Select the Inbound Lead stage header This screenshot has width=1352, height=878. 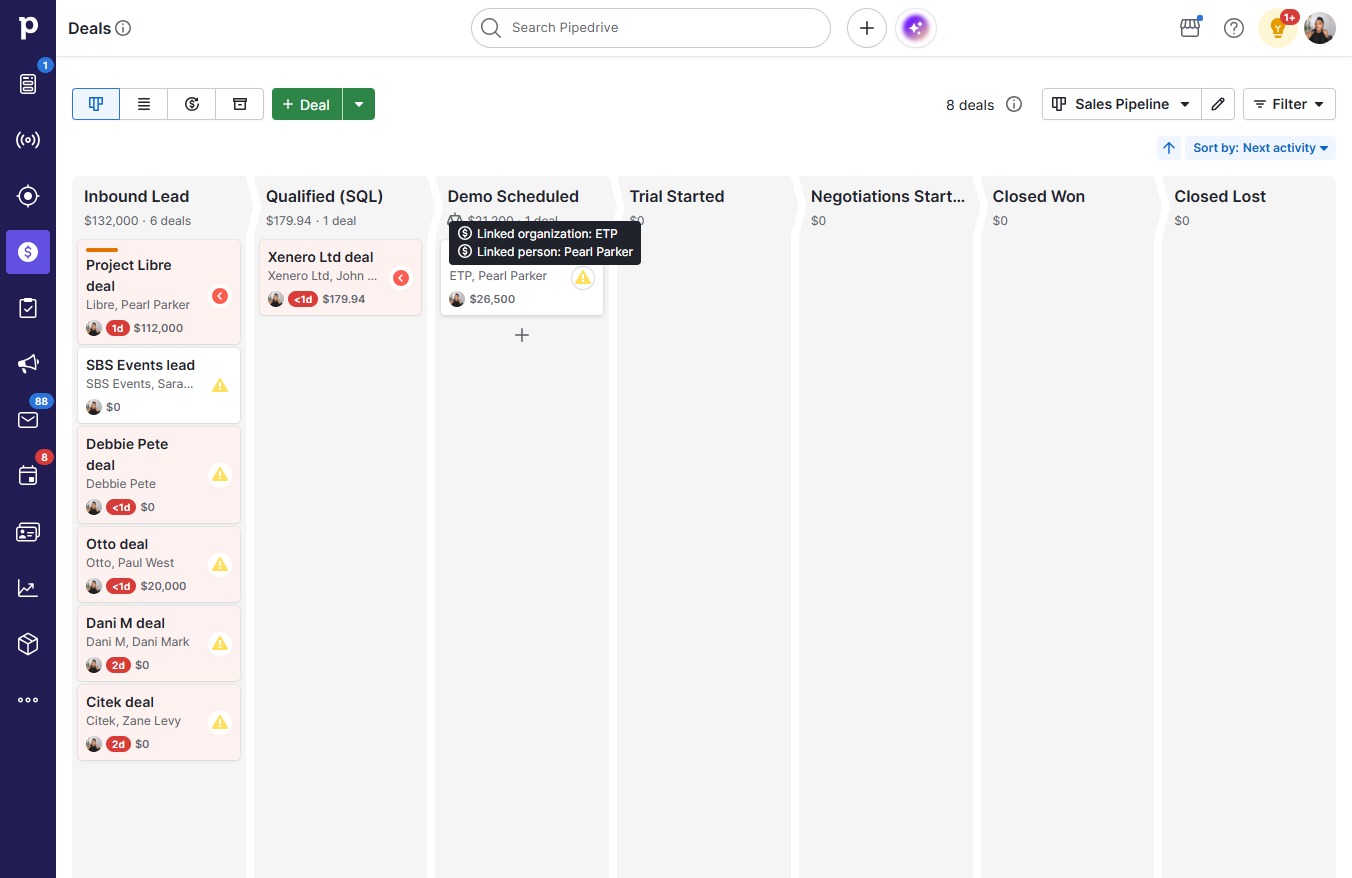point(137,196)
